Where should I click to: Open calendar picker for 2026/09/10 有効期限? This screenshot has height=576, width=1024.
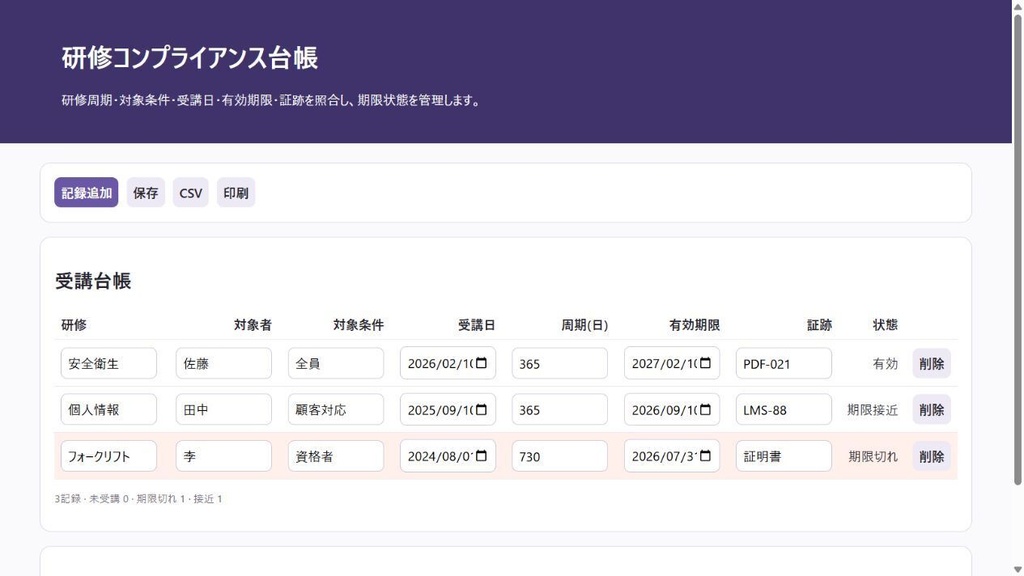click(x=705, y=409)
